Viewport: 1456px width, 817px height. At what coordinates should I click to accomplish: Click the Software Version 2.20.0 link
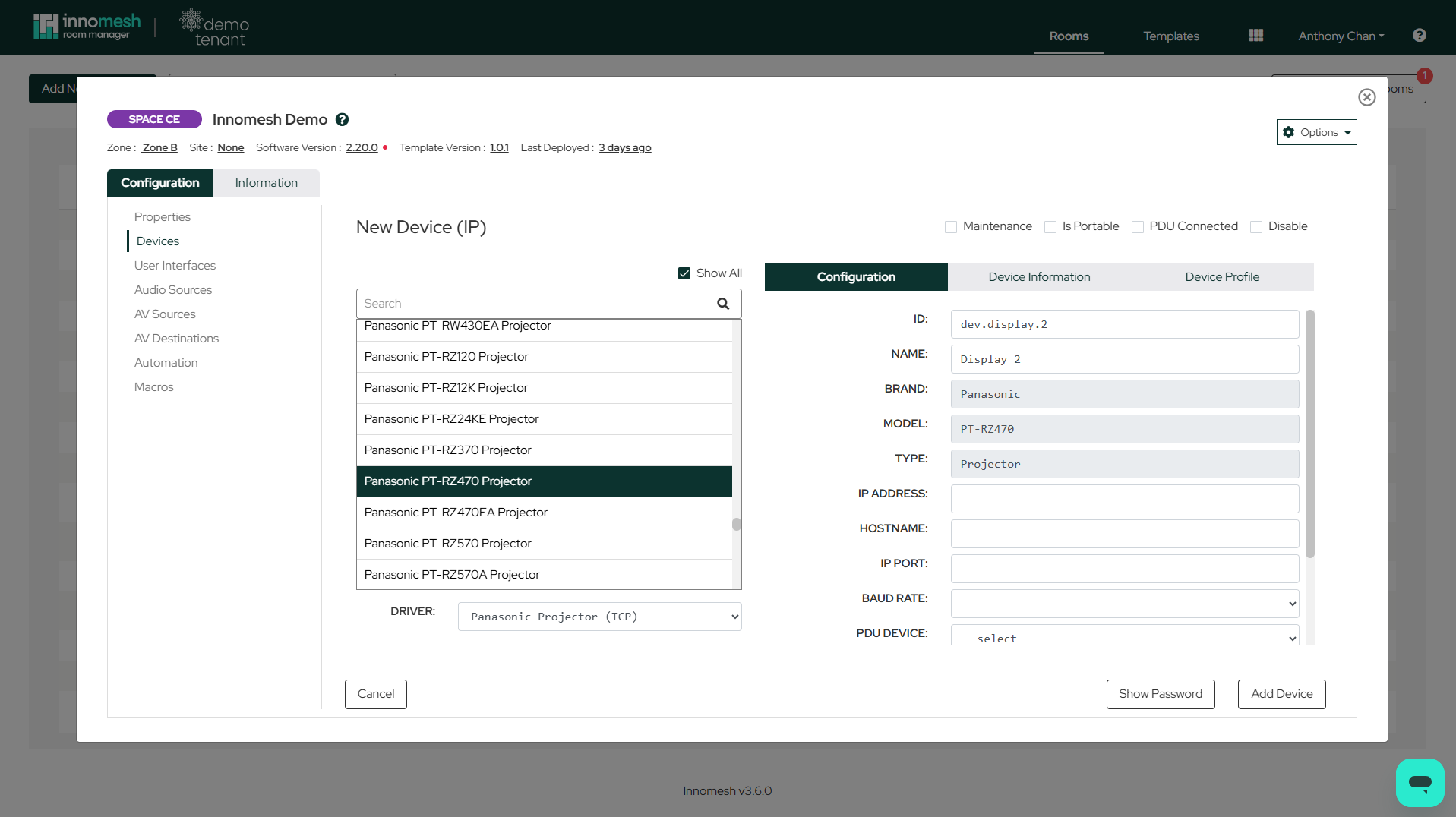[362, 147]
